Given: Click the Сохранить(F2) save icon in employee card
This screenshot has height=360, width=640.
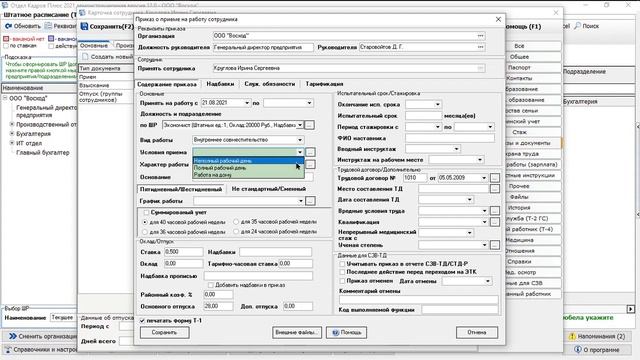Looking at the screenshot, I should (84, 27).
